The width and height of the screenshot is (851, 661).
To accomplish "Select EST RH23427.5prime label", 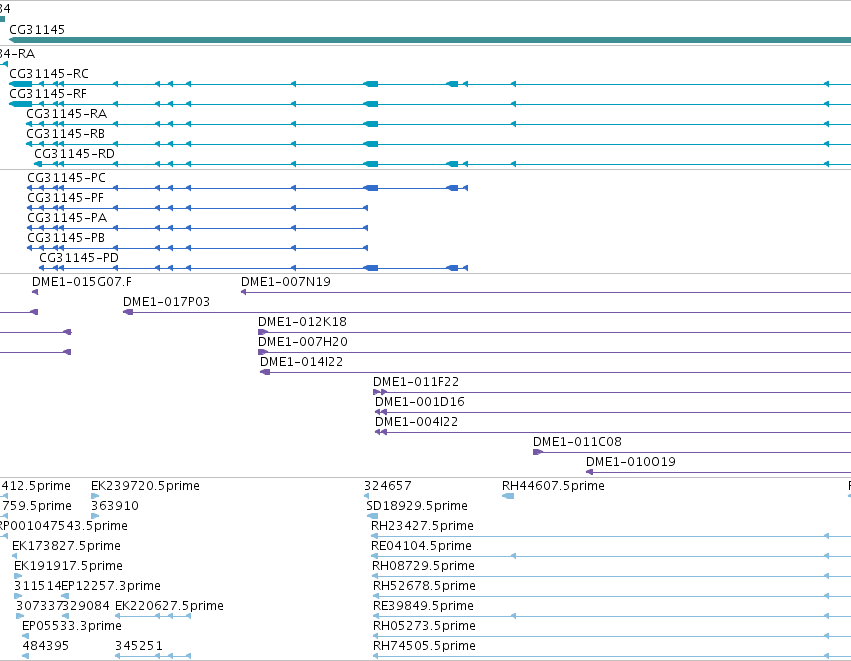I will coord(422,526).
